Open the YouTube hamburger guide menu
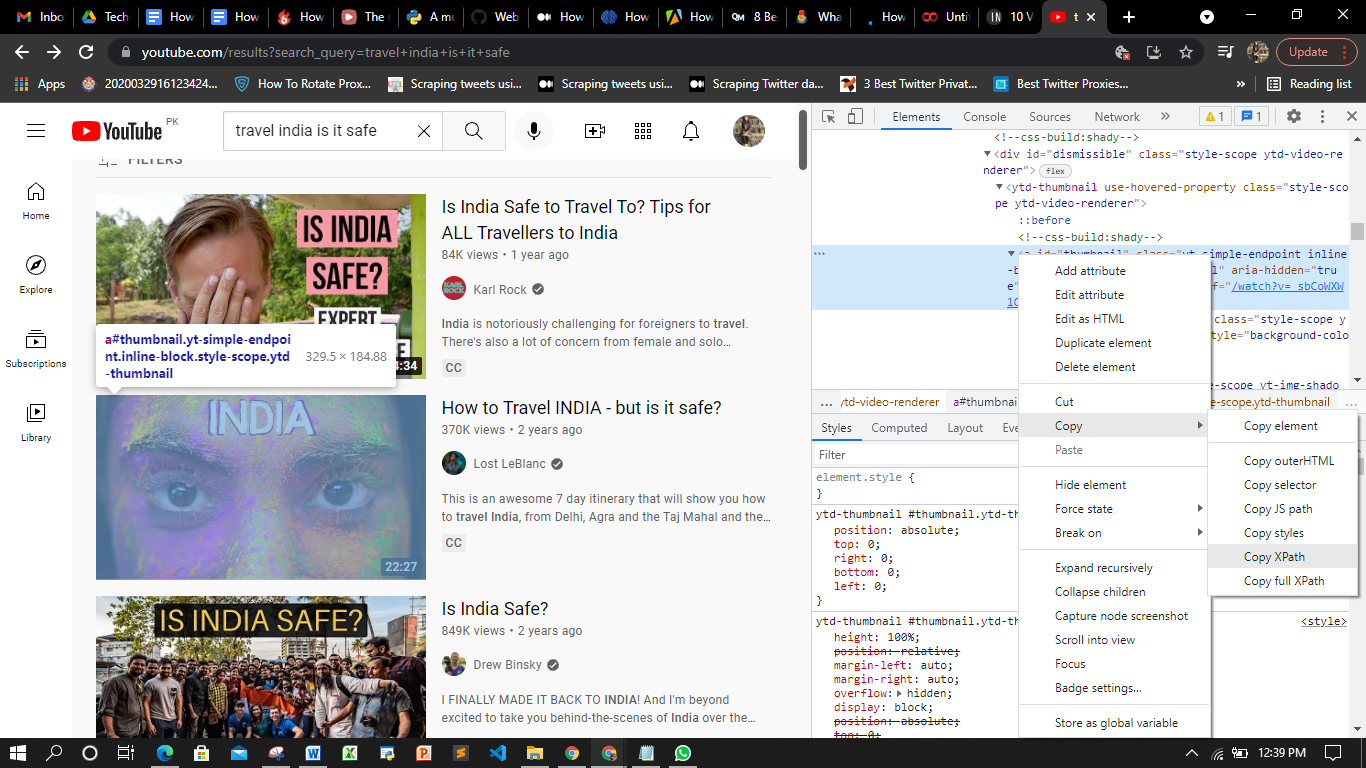 [x=36, y=131]
